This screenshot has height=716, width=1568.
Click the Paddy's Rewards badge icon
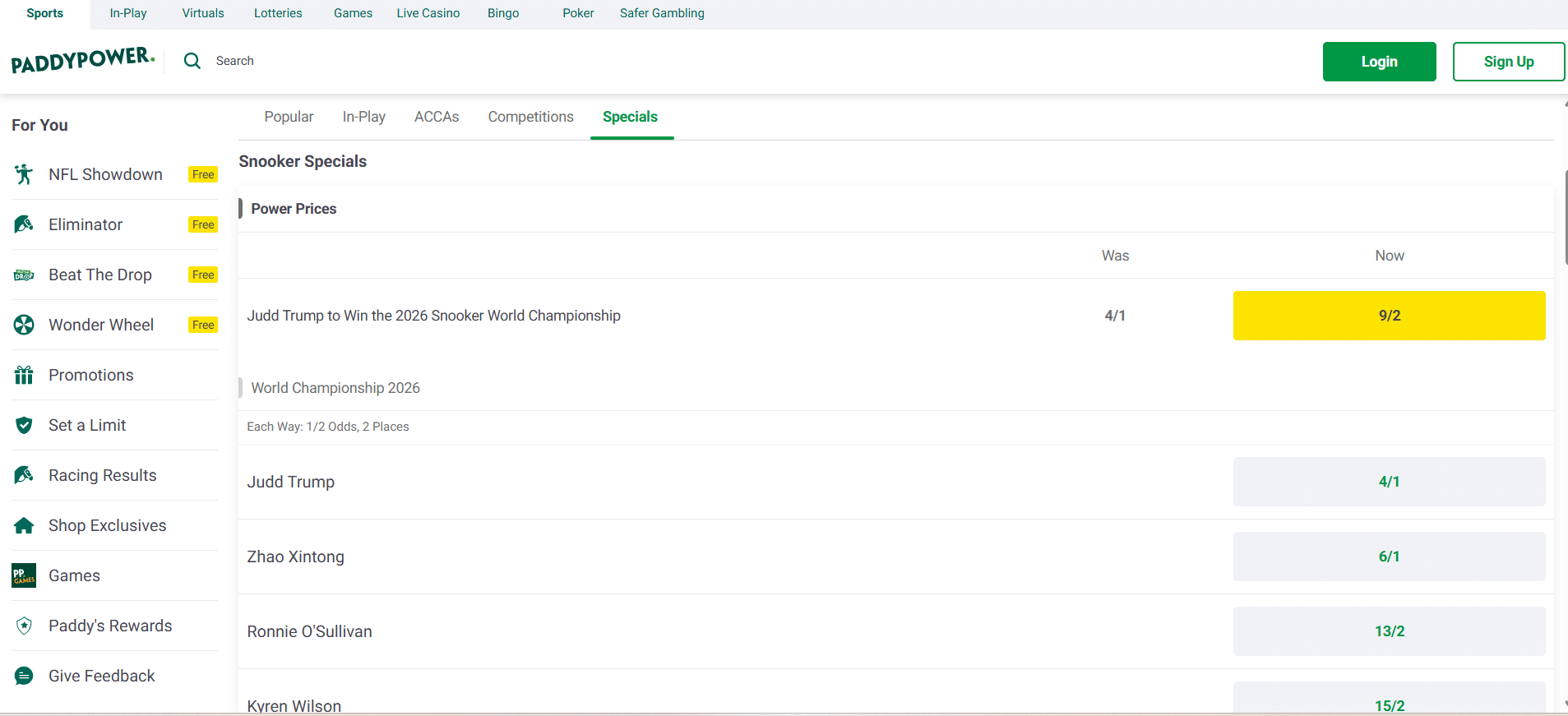click(24, 626)
